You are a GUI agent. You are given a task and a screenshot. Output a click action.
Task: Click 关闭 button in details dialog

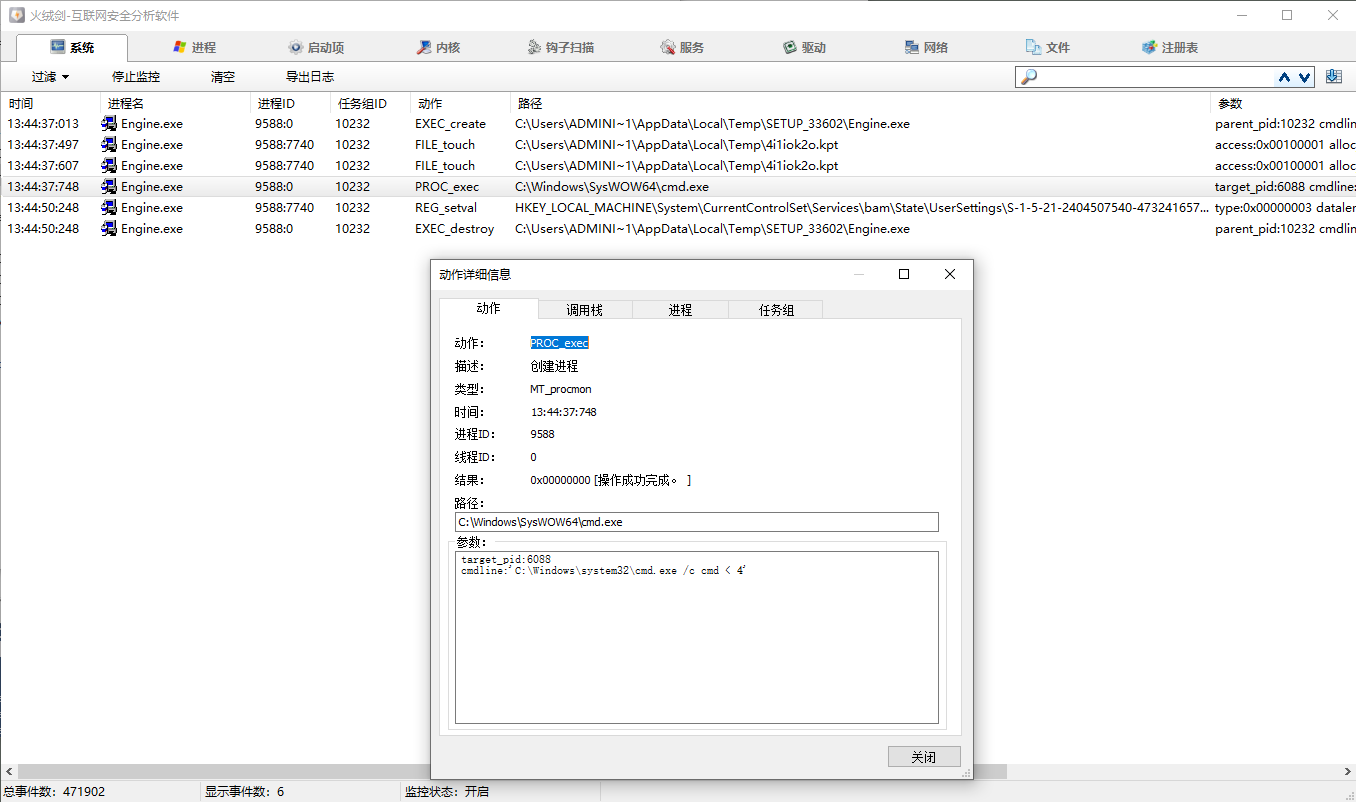tap(923, 757)
